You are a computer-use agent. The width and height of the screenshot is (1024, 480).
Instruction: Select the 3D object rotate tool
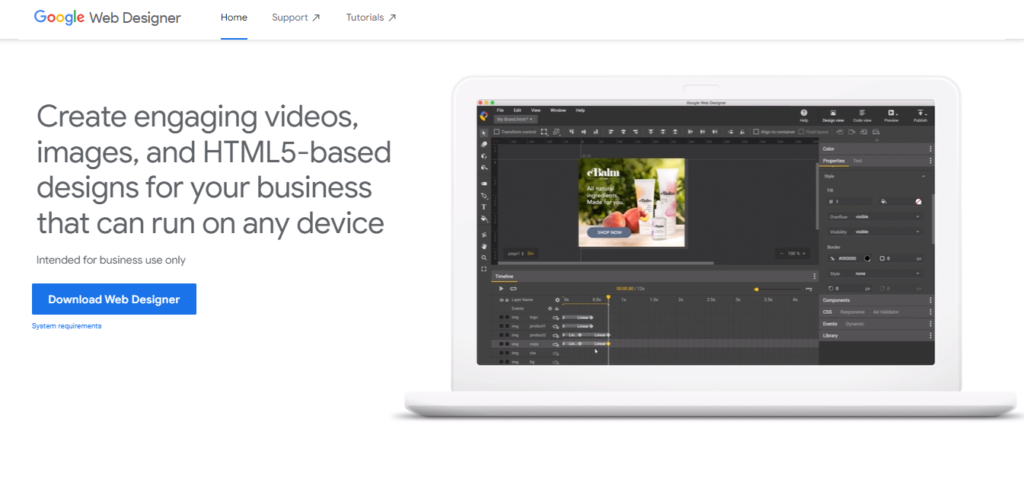tap(484, 156)
